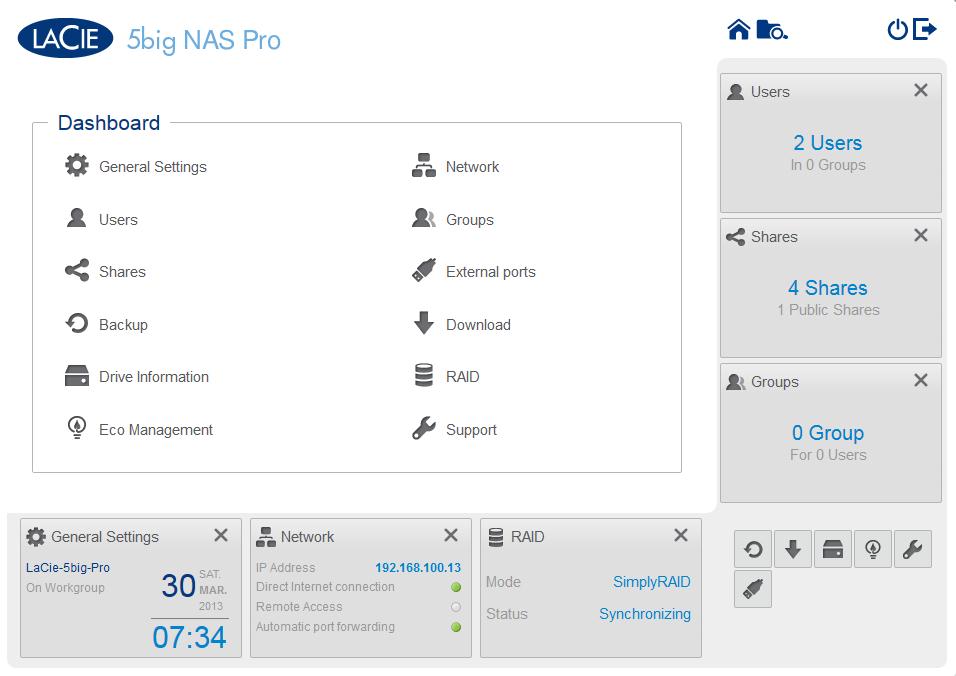Click the RAID widget title
The height and width of the screenshot is (676, 956).
527,537
